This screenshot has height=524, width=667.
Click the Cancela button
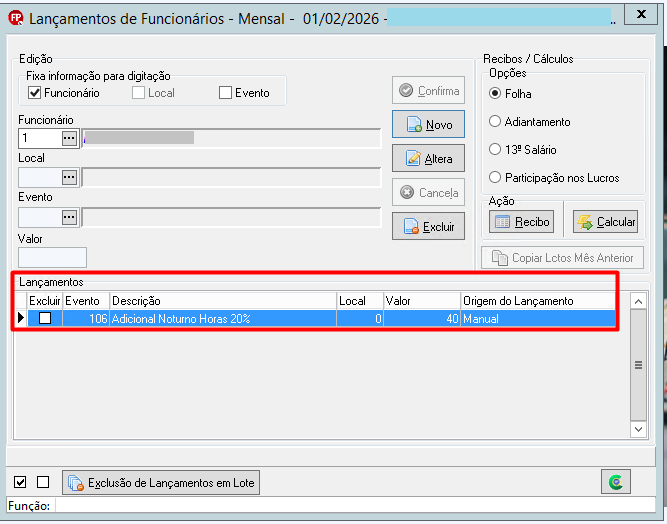pyautogui.click(x=428, y=192)
